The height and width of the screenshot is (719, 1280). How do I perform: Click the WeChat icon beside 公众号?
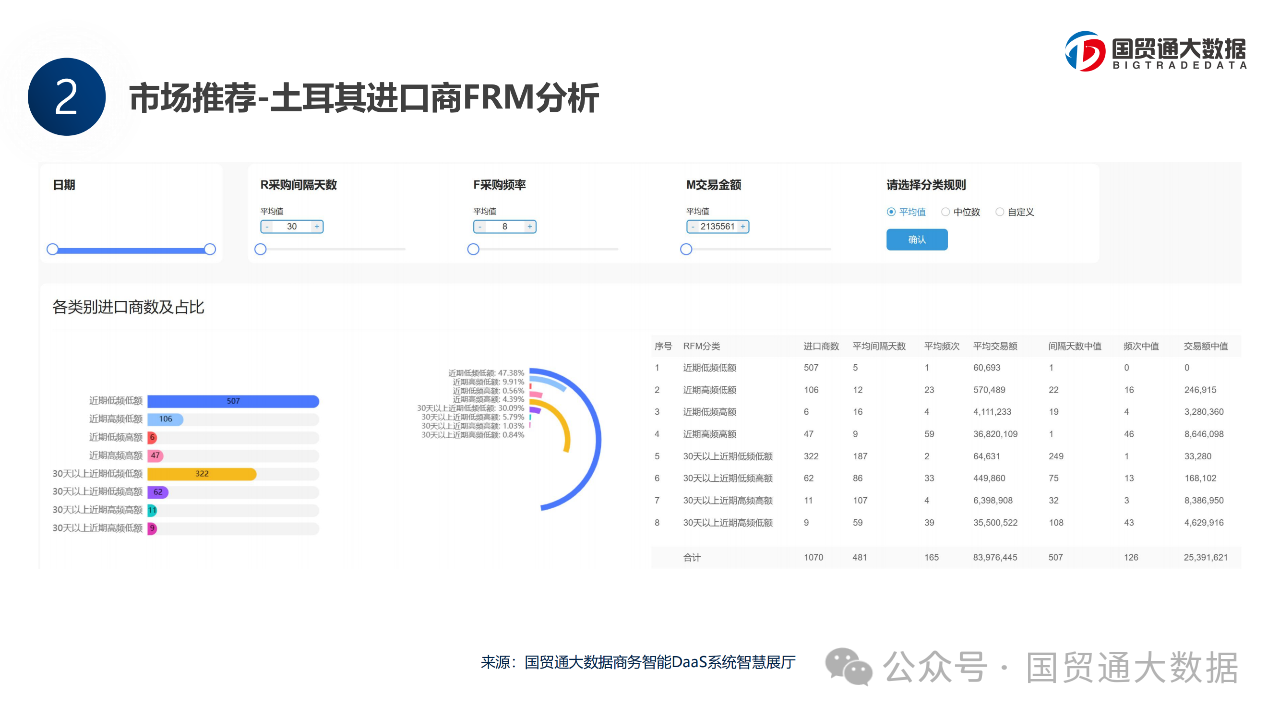tap(848, 667)
